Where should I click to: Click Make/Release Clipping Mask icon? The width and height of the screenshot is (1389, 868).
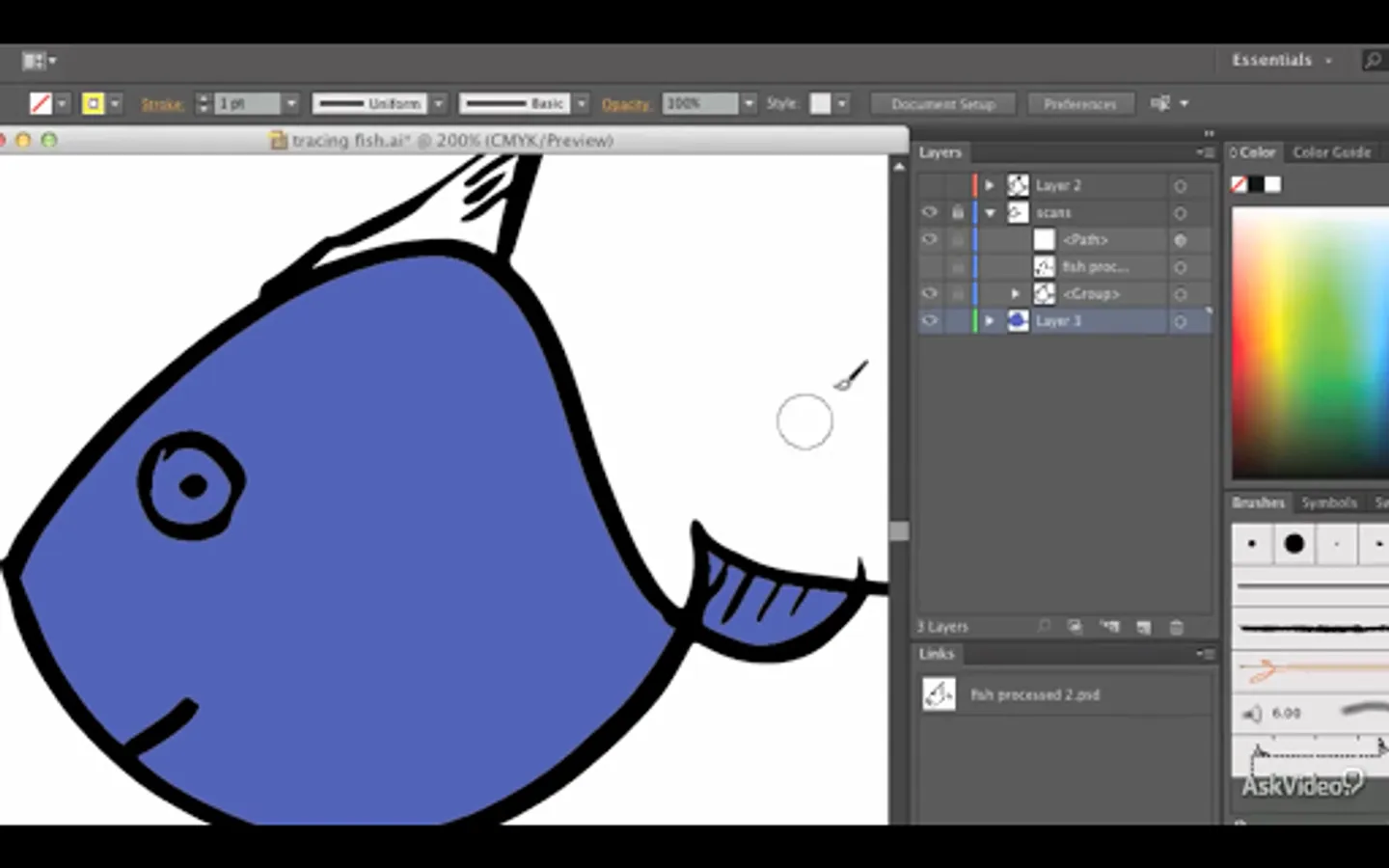click(1076, 627)
